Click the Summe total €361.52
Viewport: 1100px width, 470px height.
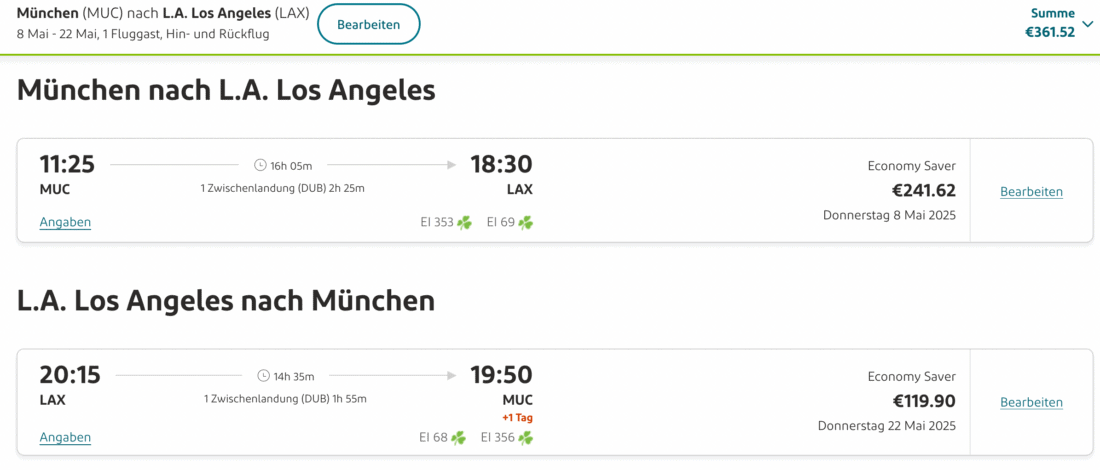tap(1049, 32)
